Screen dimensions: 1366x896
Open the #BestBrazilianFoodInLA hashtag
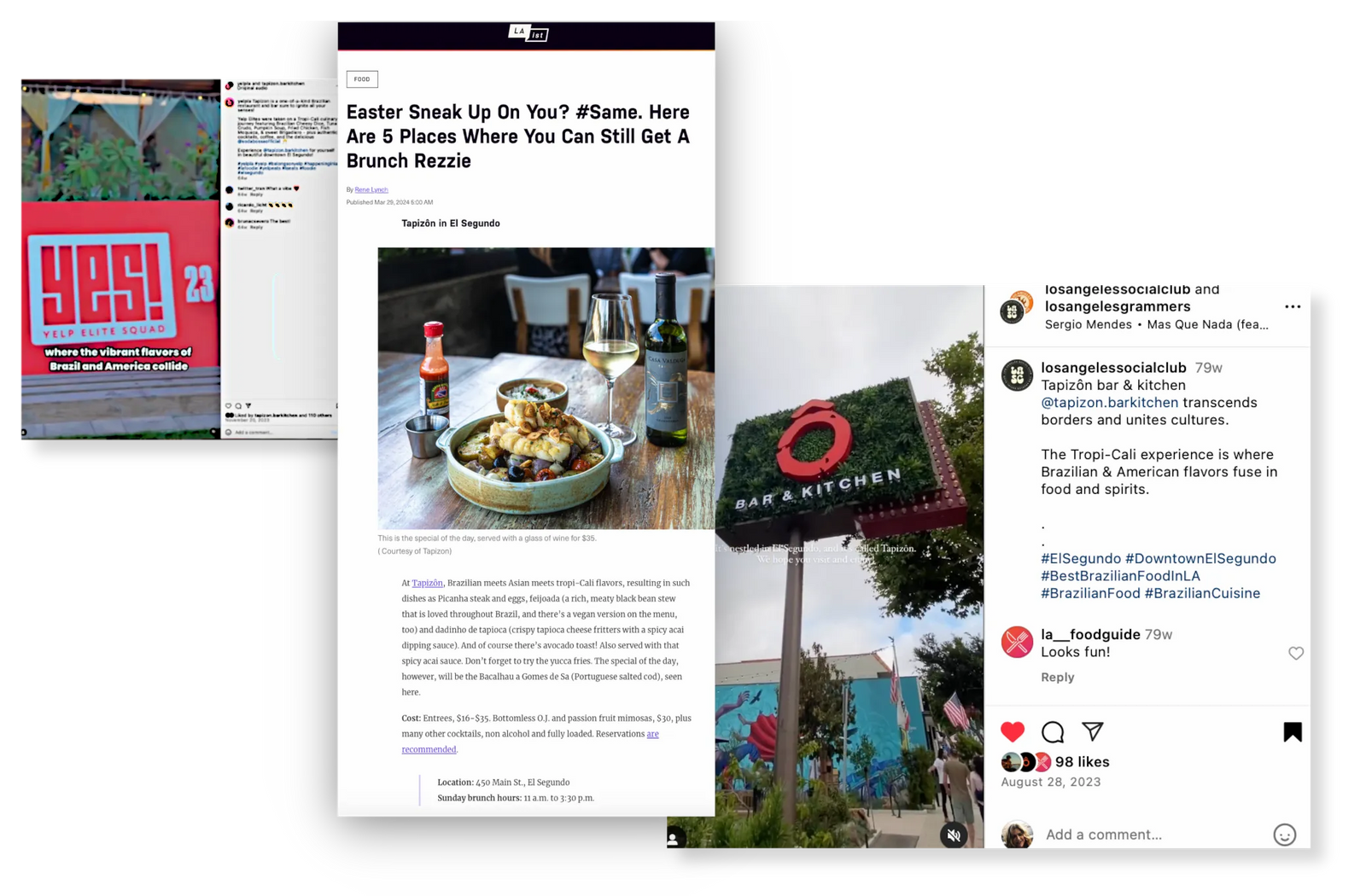(x=1120, y=576)
